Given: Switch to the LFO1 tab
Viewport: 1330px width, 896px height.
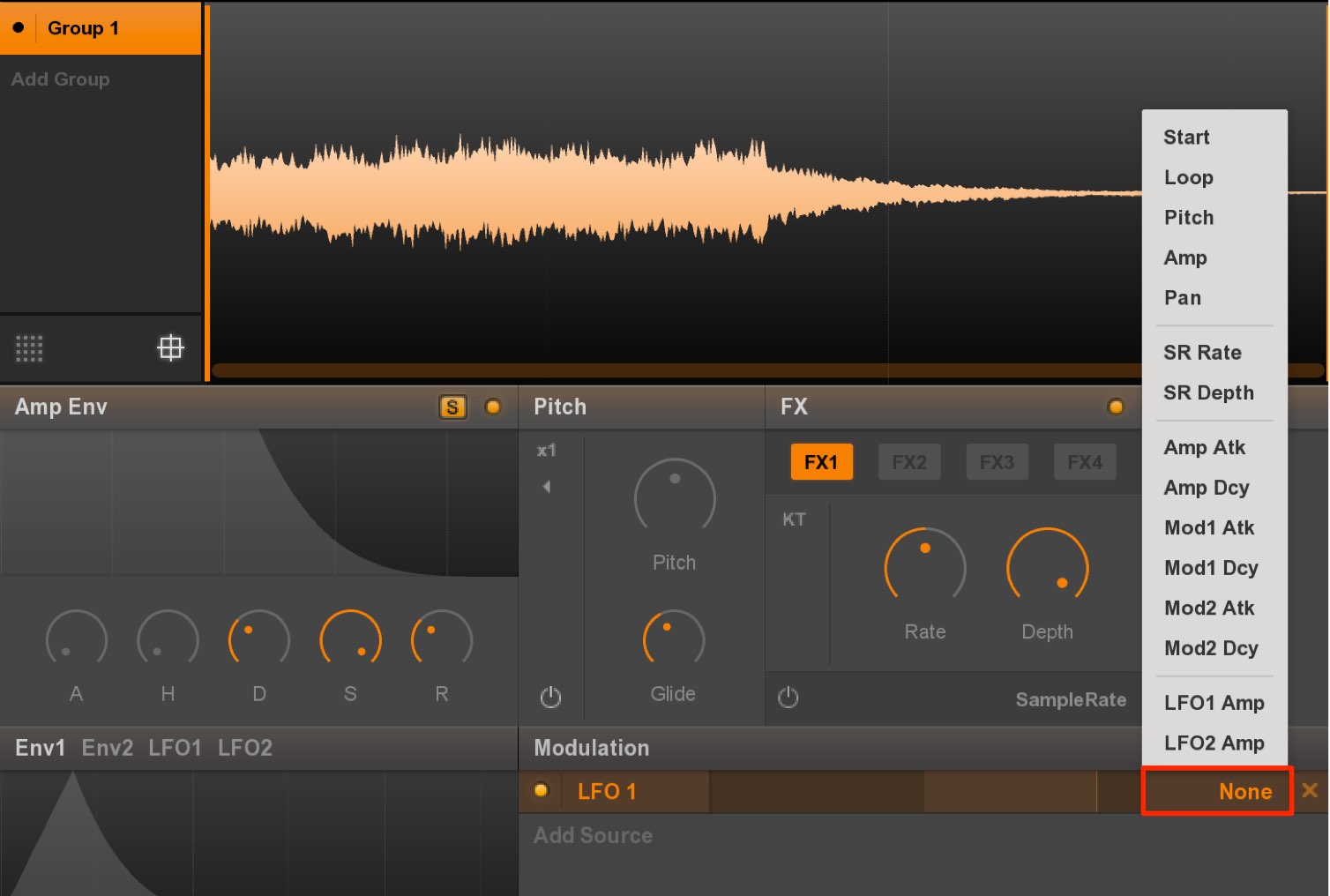Looking at the screenshot, I should (175, 748).
